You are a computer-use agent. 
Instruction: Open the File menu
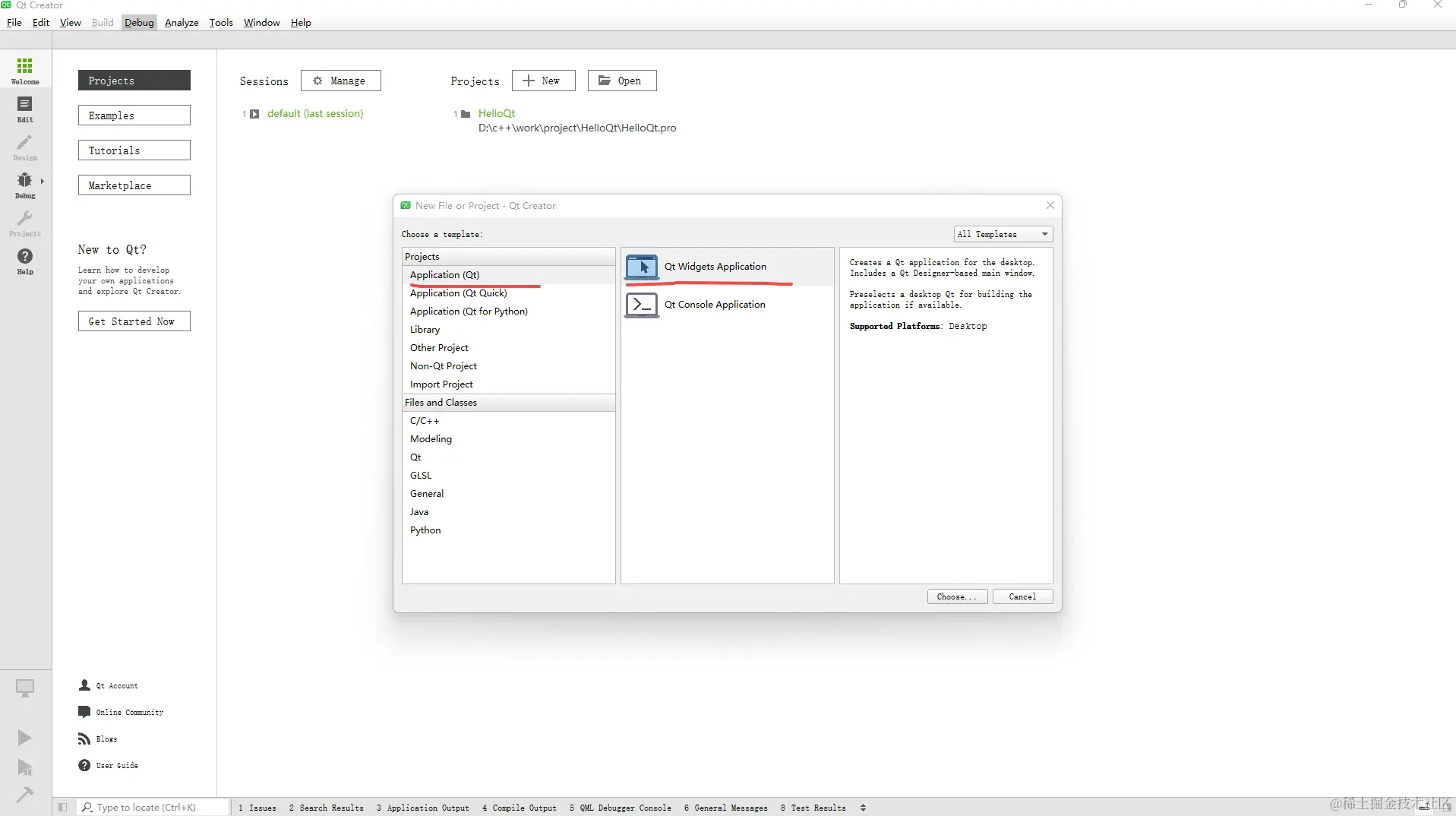click(x=14, y=22)
